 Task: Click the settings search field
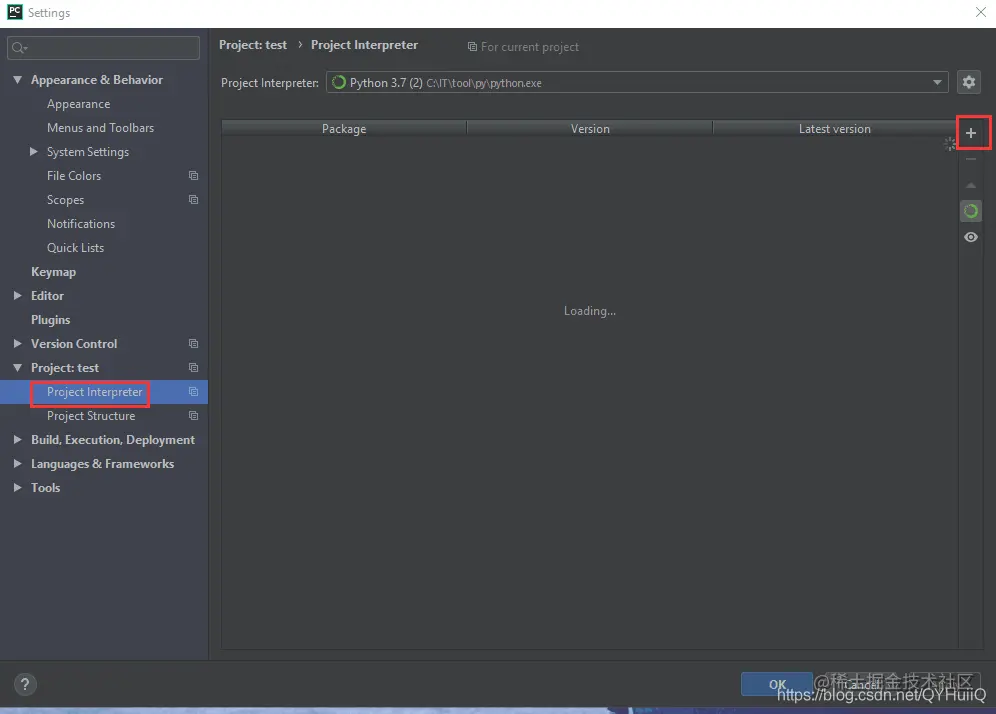coord(104,48)
